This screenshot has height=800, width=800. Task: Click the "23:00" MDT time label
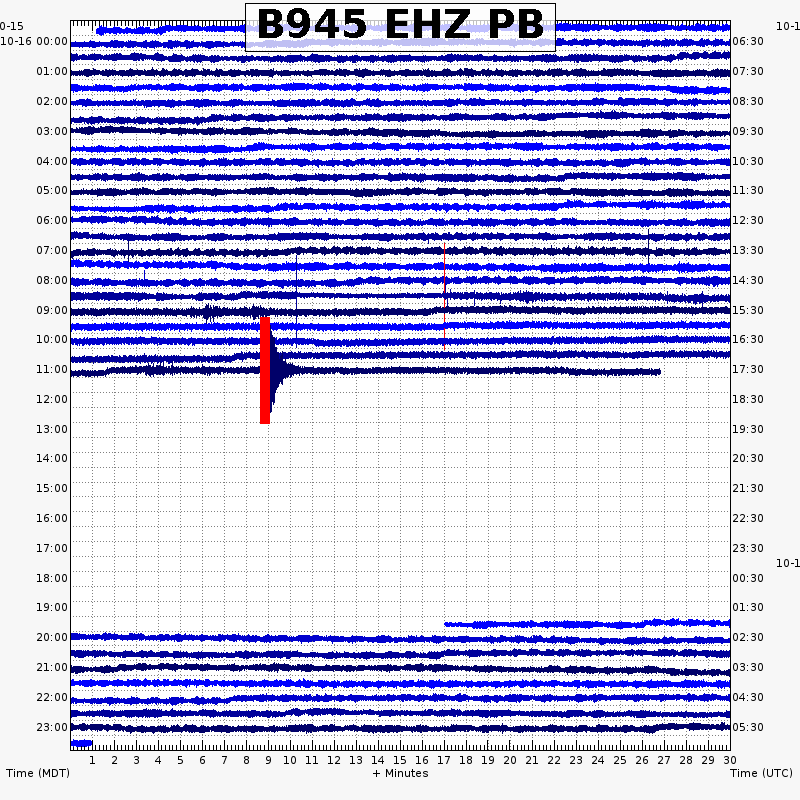coord(52,727)
